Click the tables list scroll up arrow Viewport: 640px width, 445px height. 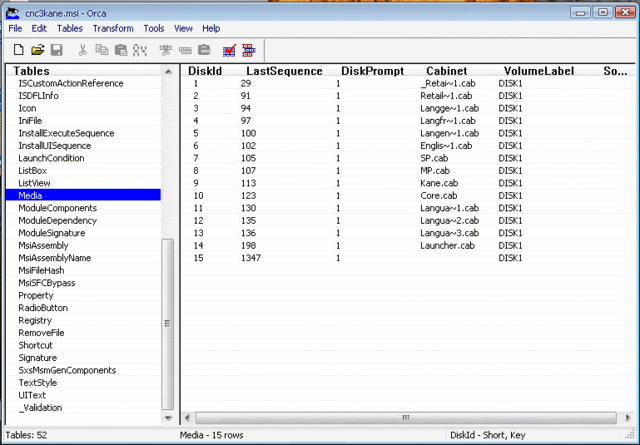pyautogui.click(x=168, y=71)
